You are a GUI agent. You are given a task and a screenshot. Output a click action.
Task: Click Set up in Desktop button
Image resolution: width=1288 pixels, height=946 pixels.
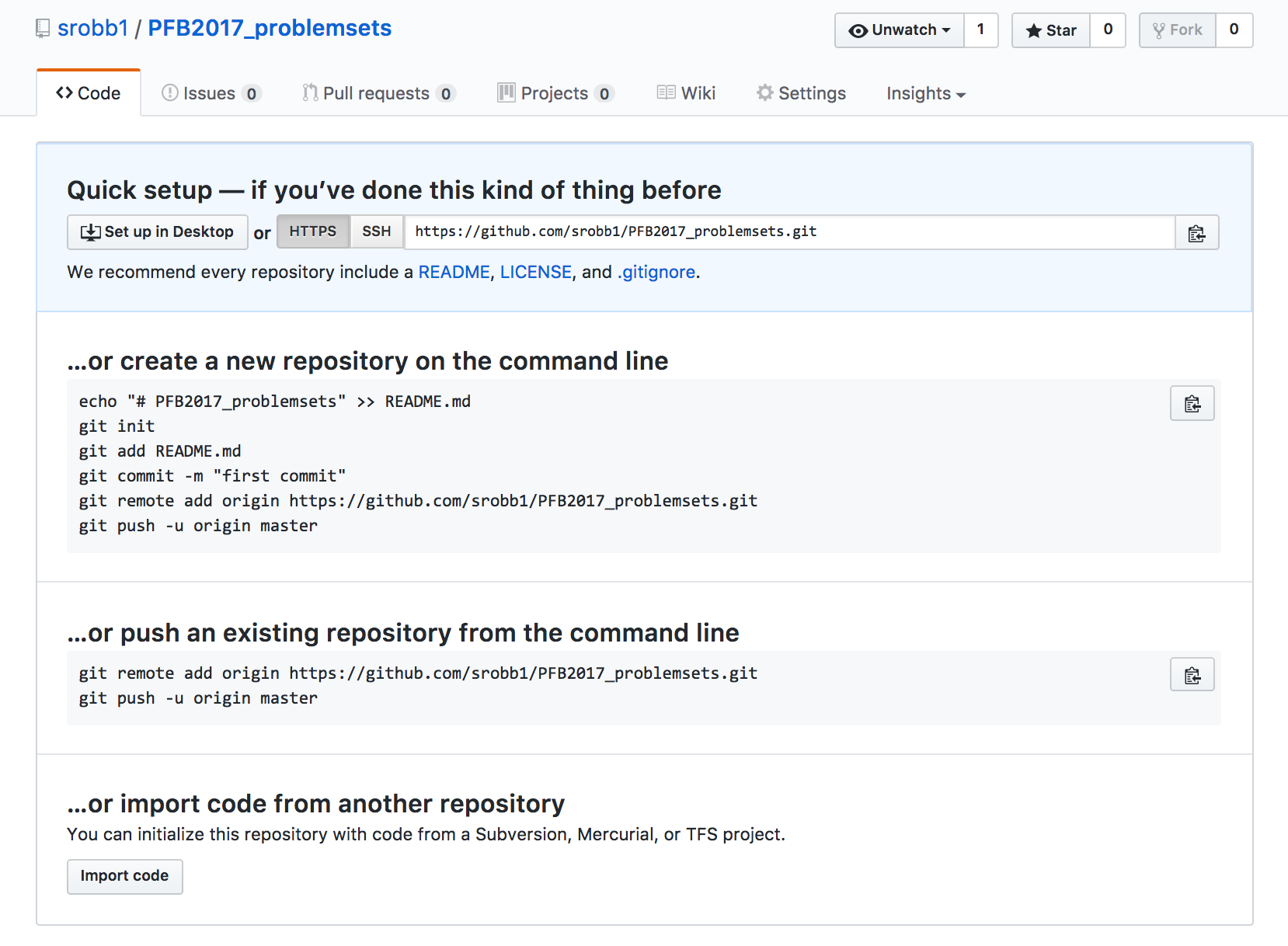tap(158, 232)
